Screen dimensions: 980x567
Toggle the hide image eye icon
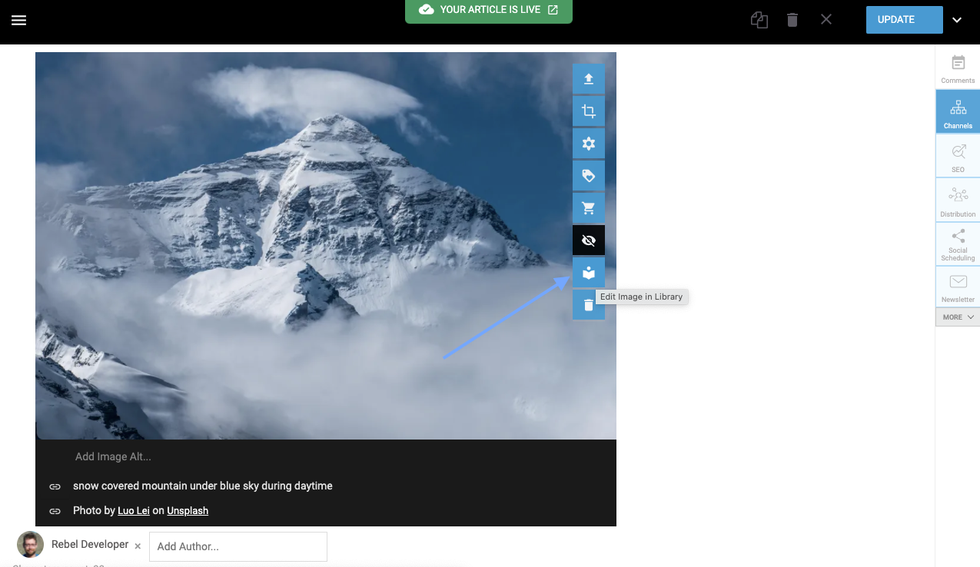588,241
